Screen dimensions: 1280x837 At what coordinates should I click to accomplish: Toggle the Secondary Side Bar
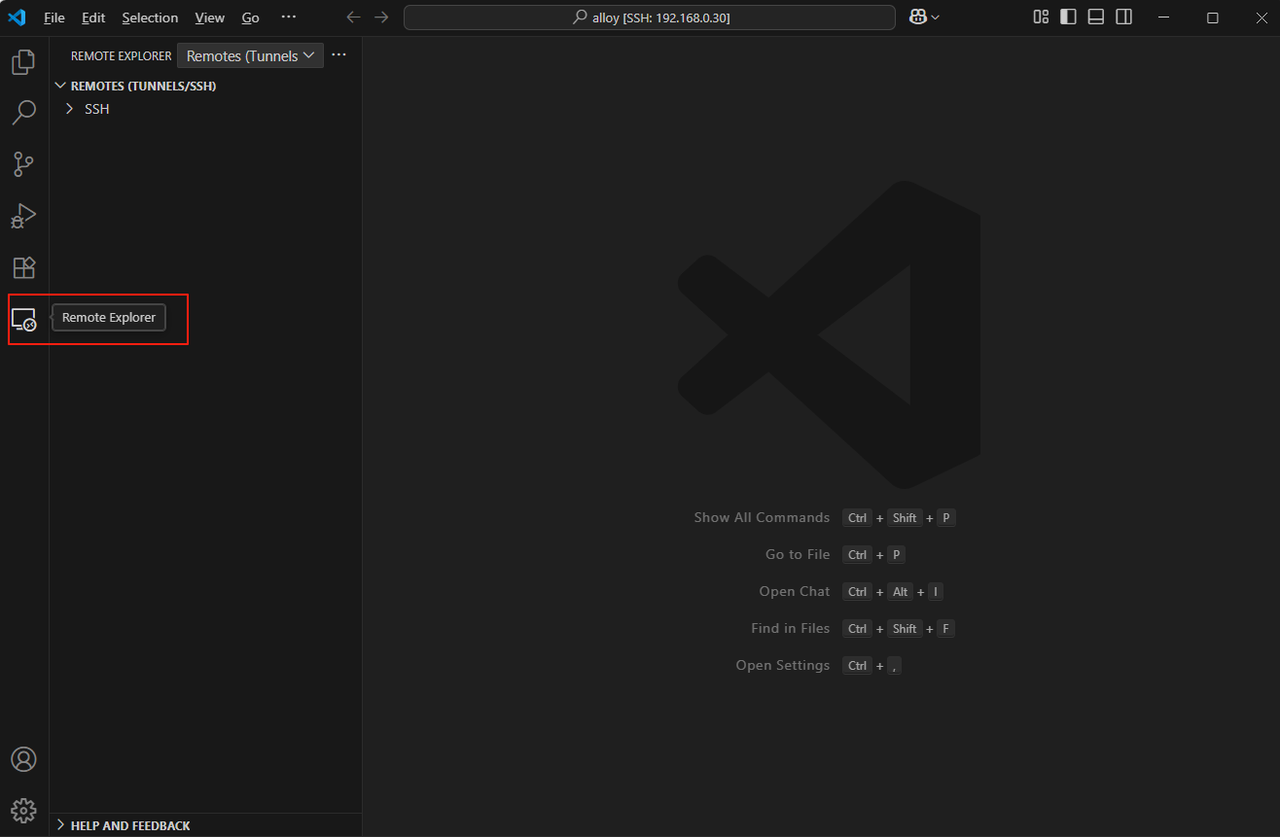click(x=1124, y=17)
